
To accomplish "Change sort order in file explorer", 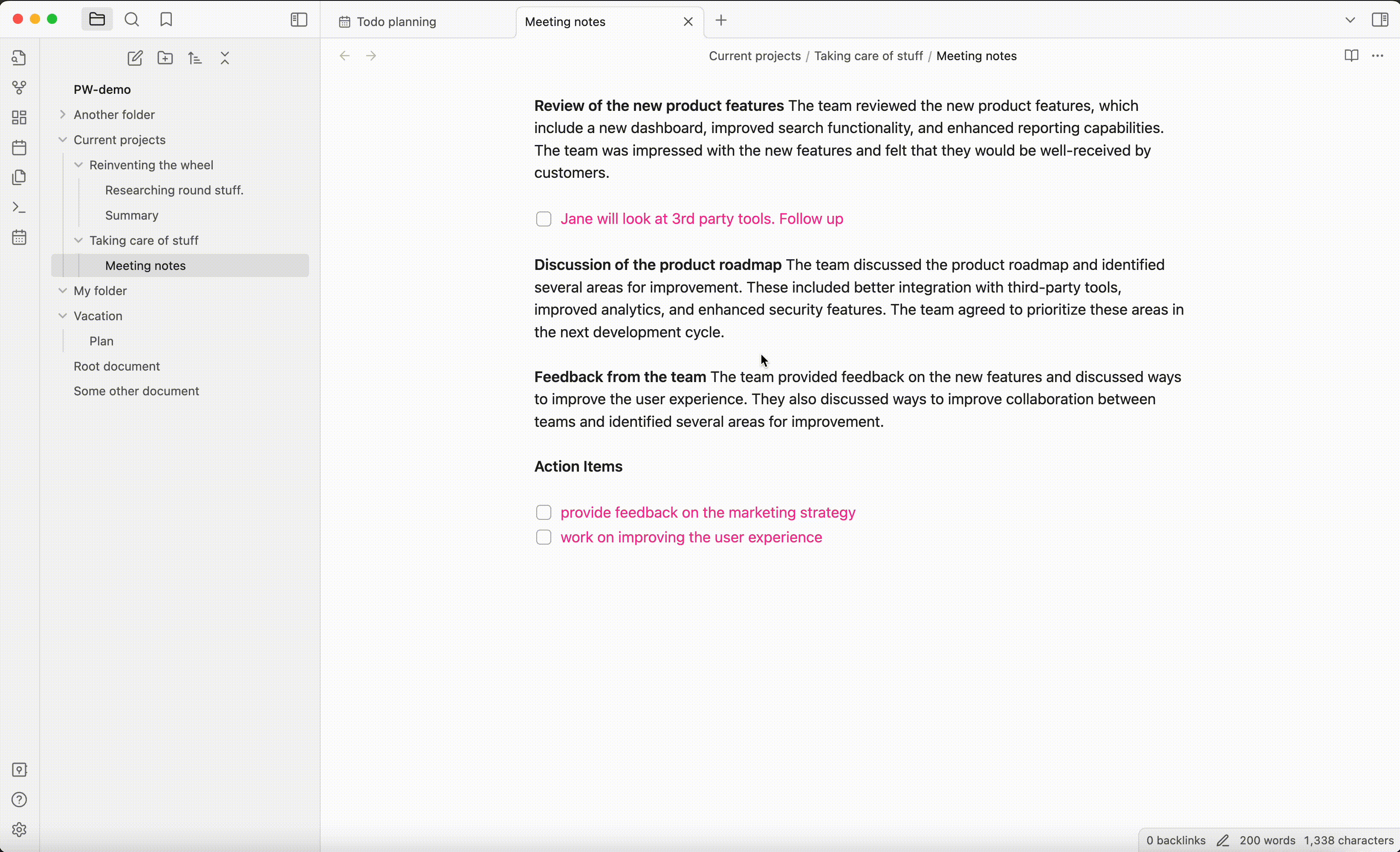I will coord(195,58).
